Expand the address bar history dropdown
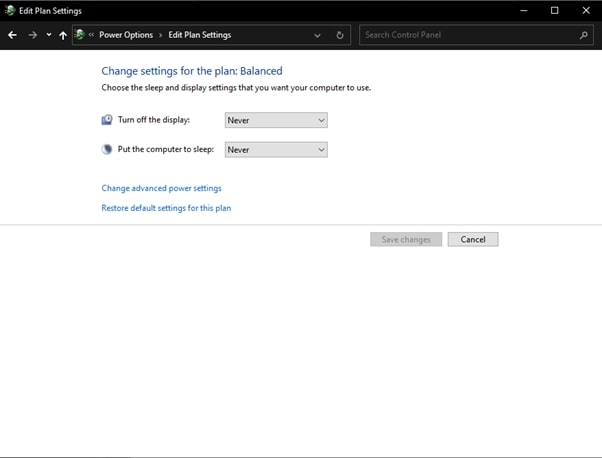 (317, 35)
